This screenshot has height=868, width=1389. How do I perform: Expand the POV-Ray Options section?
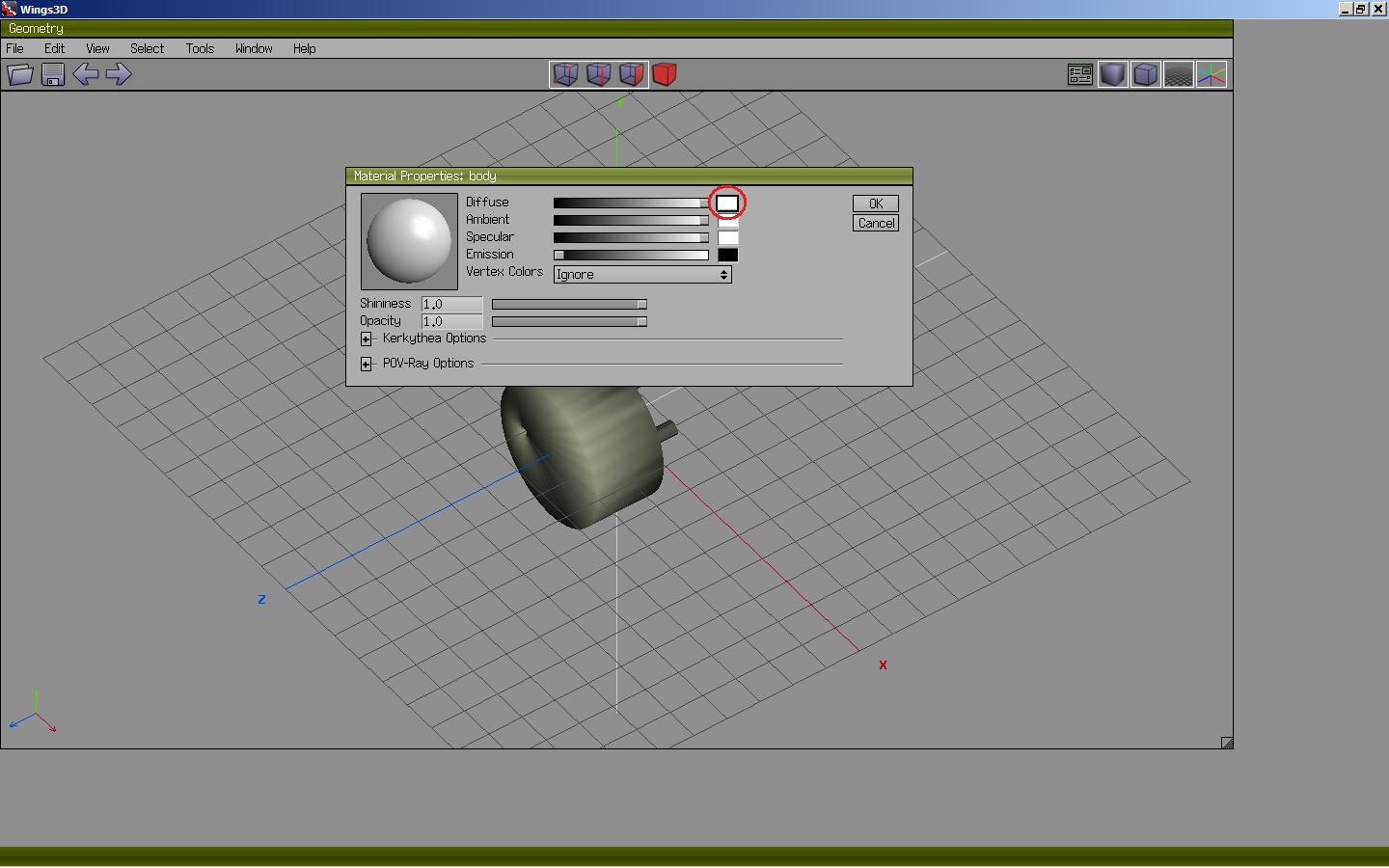pyautogui.click(x=367, y=364)
